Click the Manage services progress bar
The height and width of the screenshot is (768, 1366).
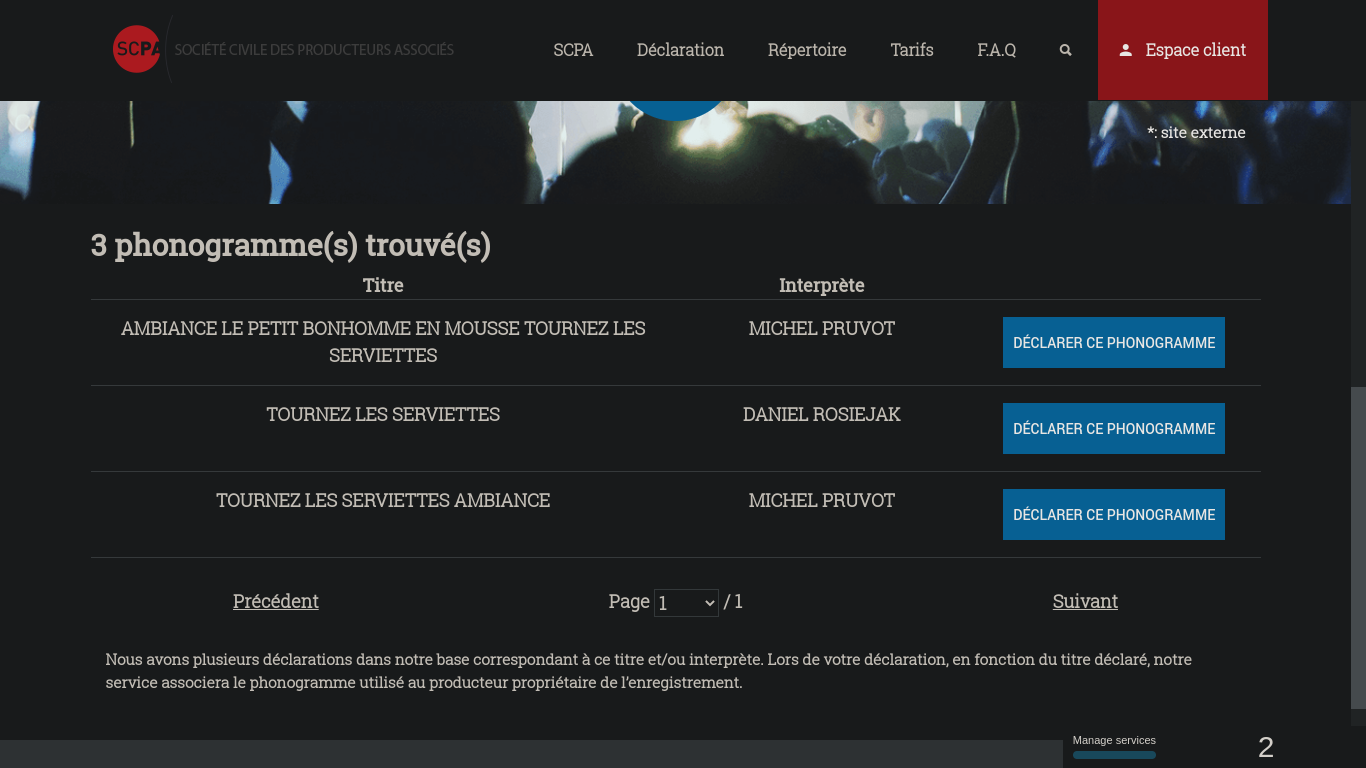(x=1114, y=755)
